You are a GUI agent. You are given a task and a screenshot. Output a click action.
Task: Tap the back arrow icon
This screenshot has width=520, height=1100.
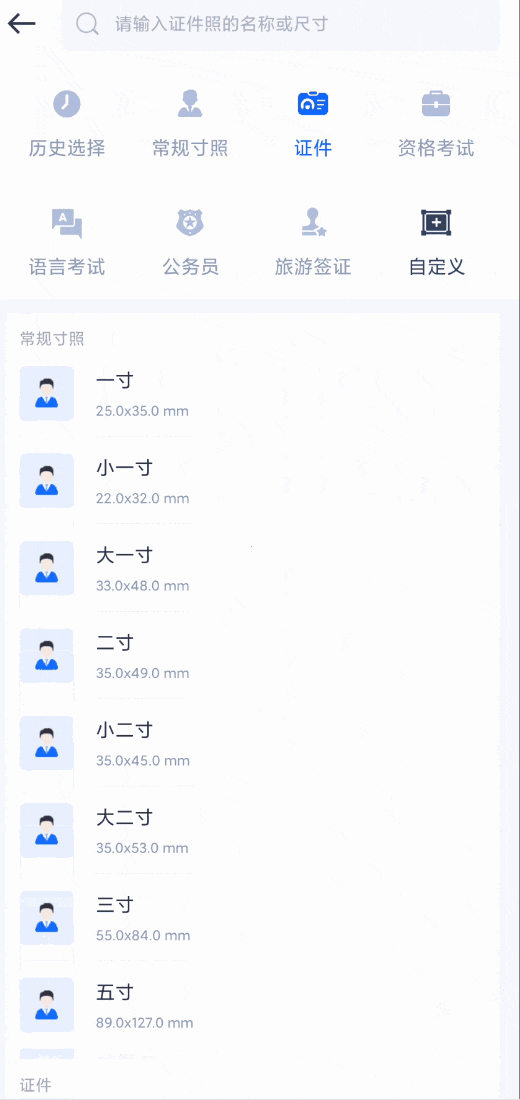(x=22, y=24)
